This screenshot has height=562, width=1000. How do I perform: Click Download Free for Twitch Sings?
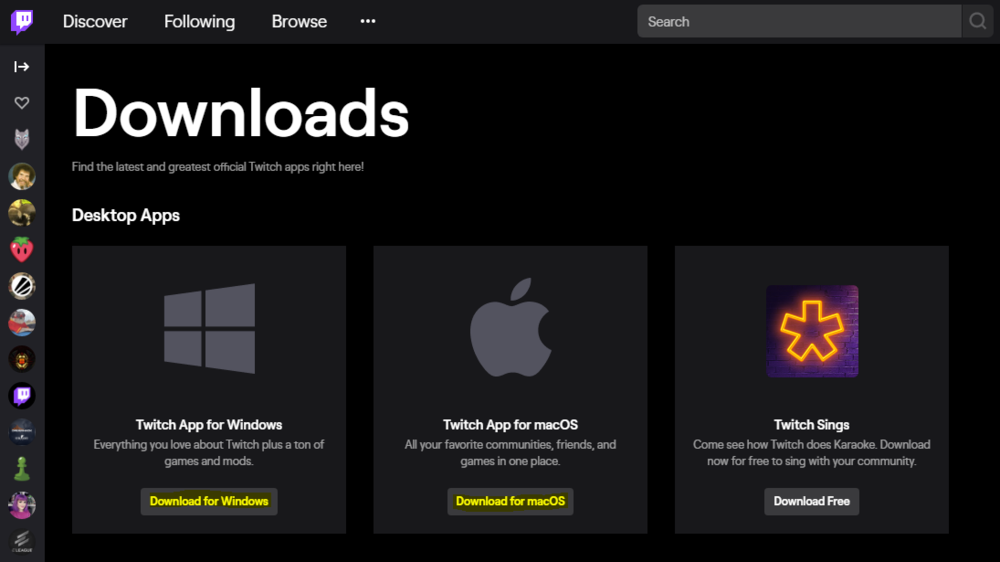[811, 501]
